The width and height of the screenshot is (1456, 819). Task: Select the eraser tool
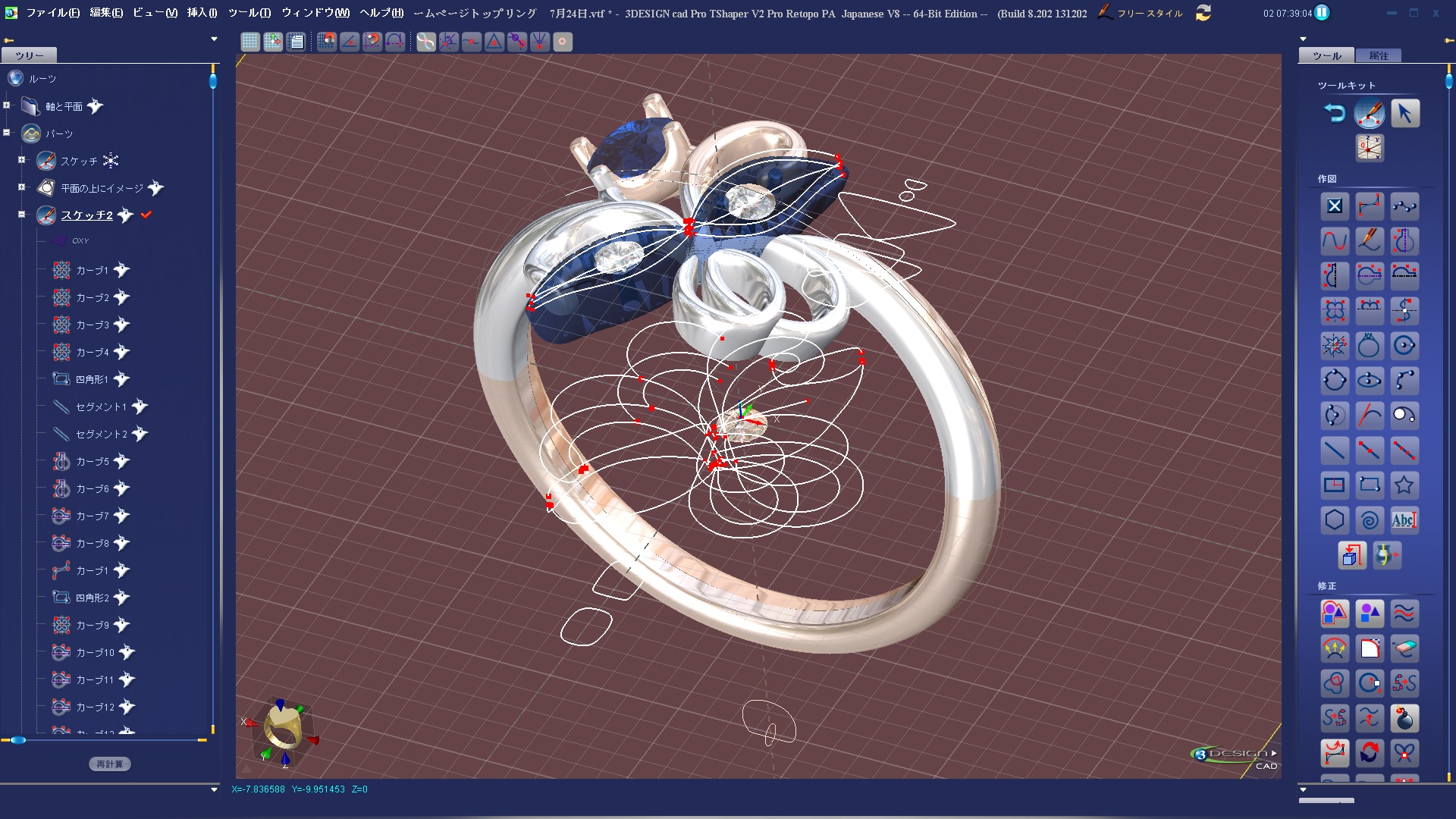(x=1404, y=648)
